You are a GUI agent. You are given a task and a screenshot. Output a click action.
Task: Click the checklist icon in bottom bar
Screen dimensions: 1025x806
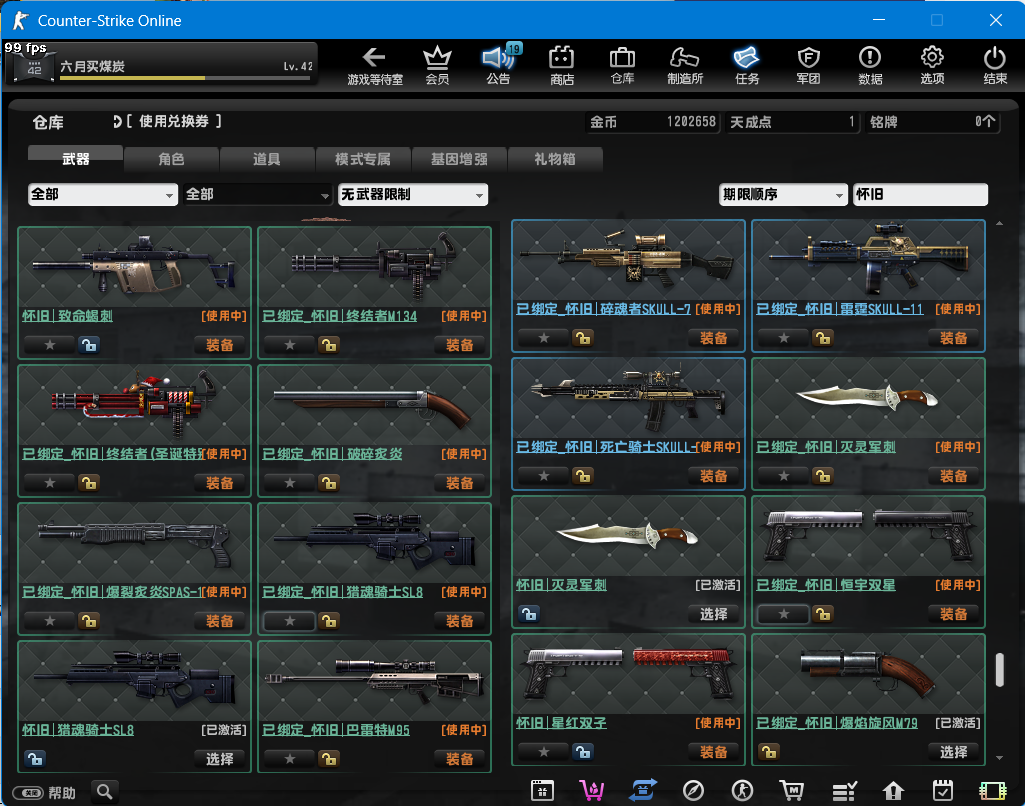click(844, 791)
